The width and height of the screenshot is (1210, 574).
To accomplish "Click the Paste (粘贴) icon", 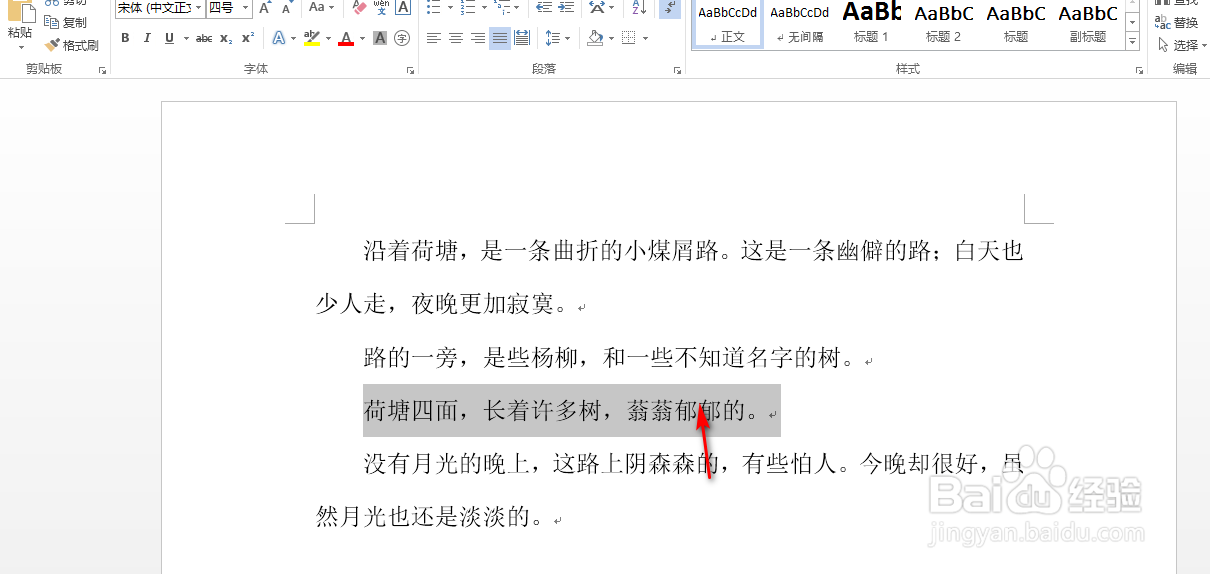I will [x=20, y=12].
